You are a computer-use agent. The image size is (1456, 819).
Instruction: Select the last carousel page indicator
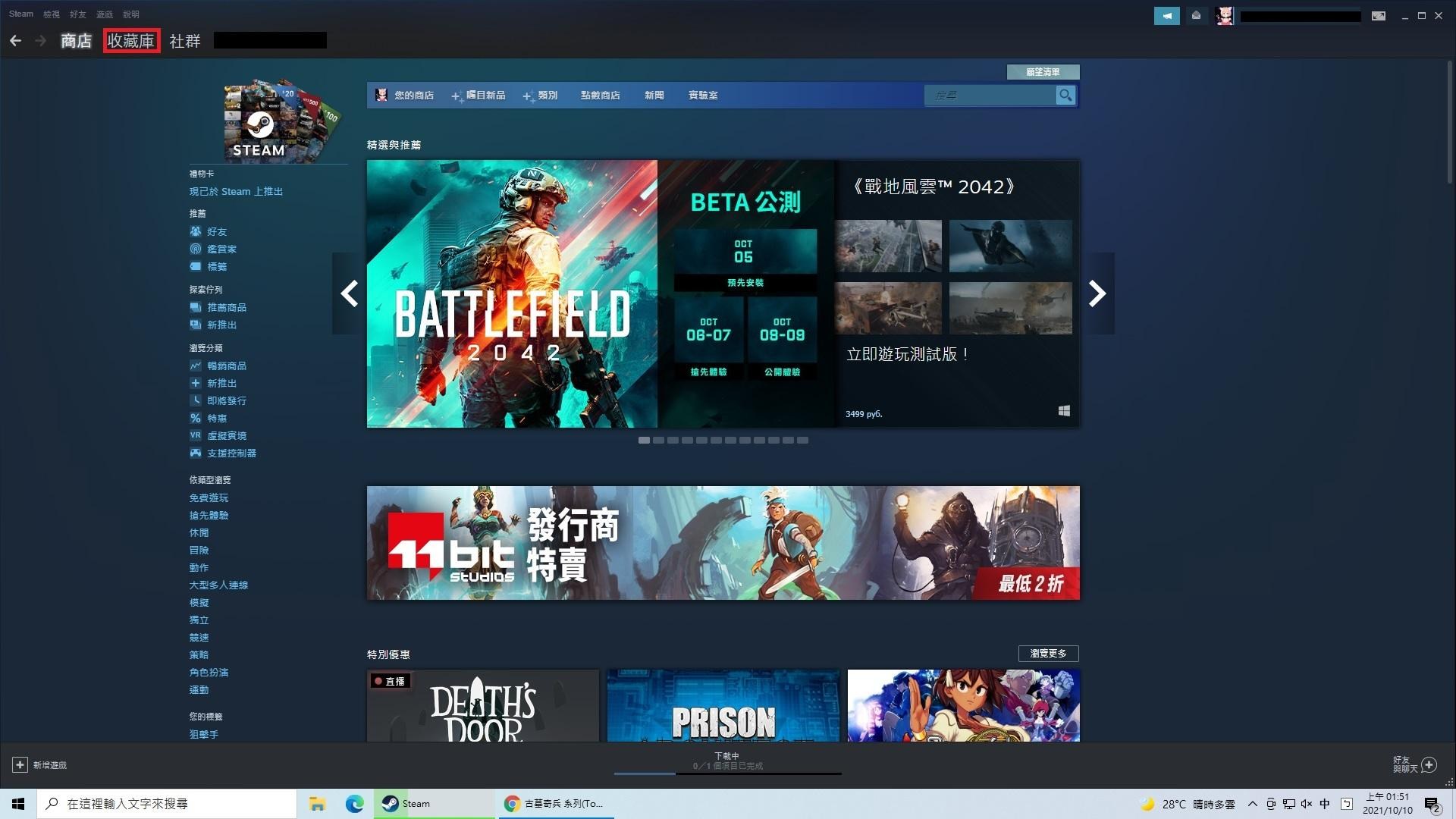pos(802,441)
